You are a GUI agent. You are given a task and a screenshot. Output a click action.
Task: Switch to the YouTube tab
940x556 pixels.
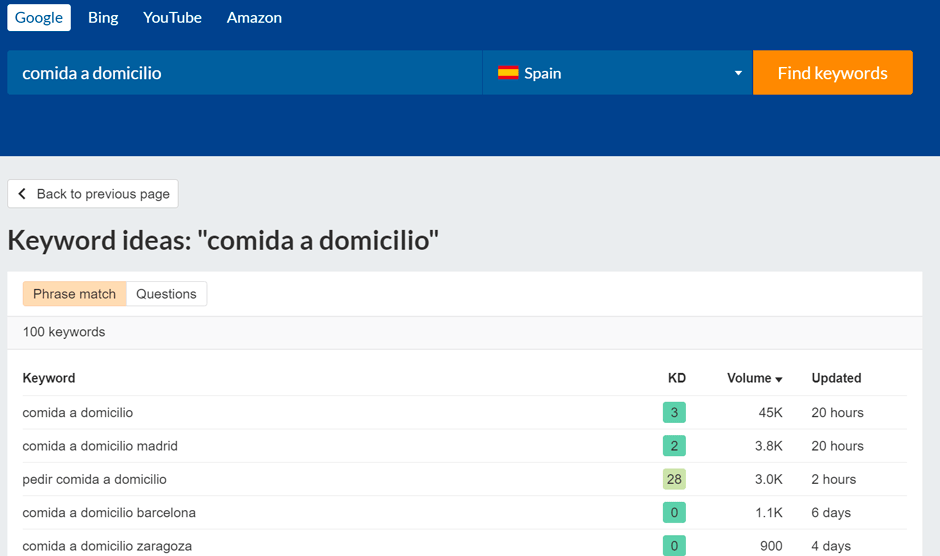172,17
